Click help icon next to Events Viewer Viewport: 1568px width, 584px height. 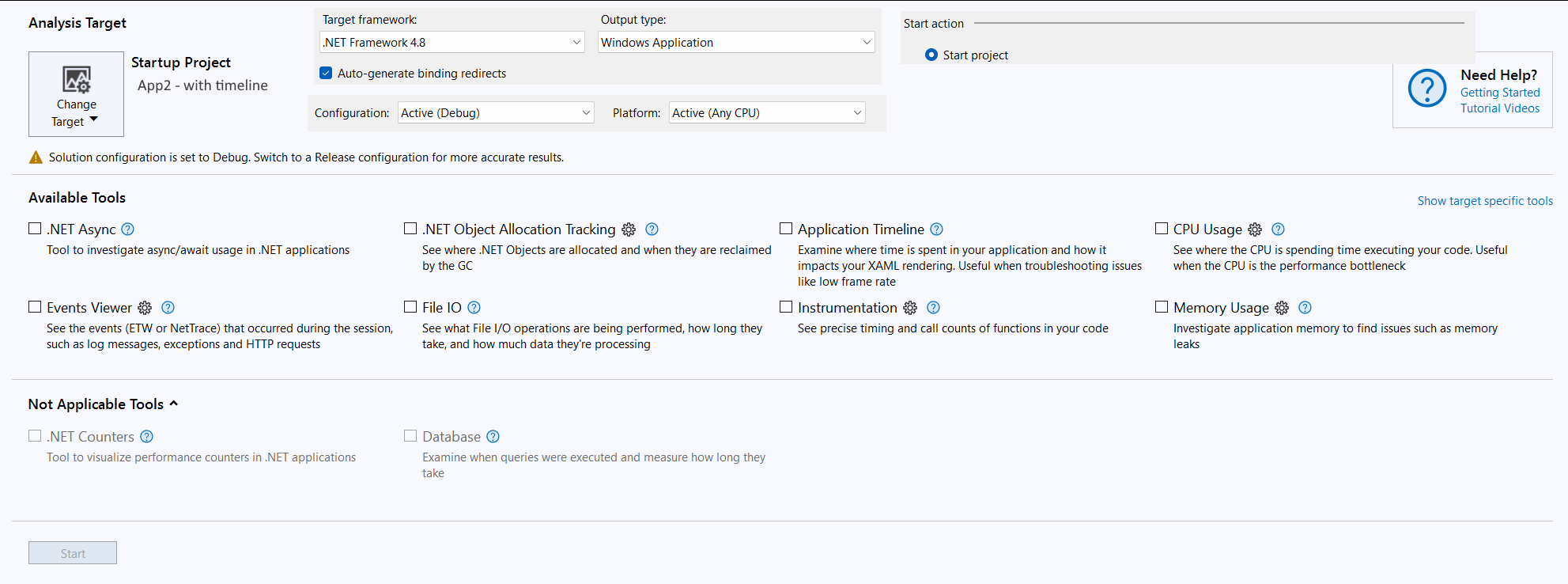pos(168,308)
